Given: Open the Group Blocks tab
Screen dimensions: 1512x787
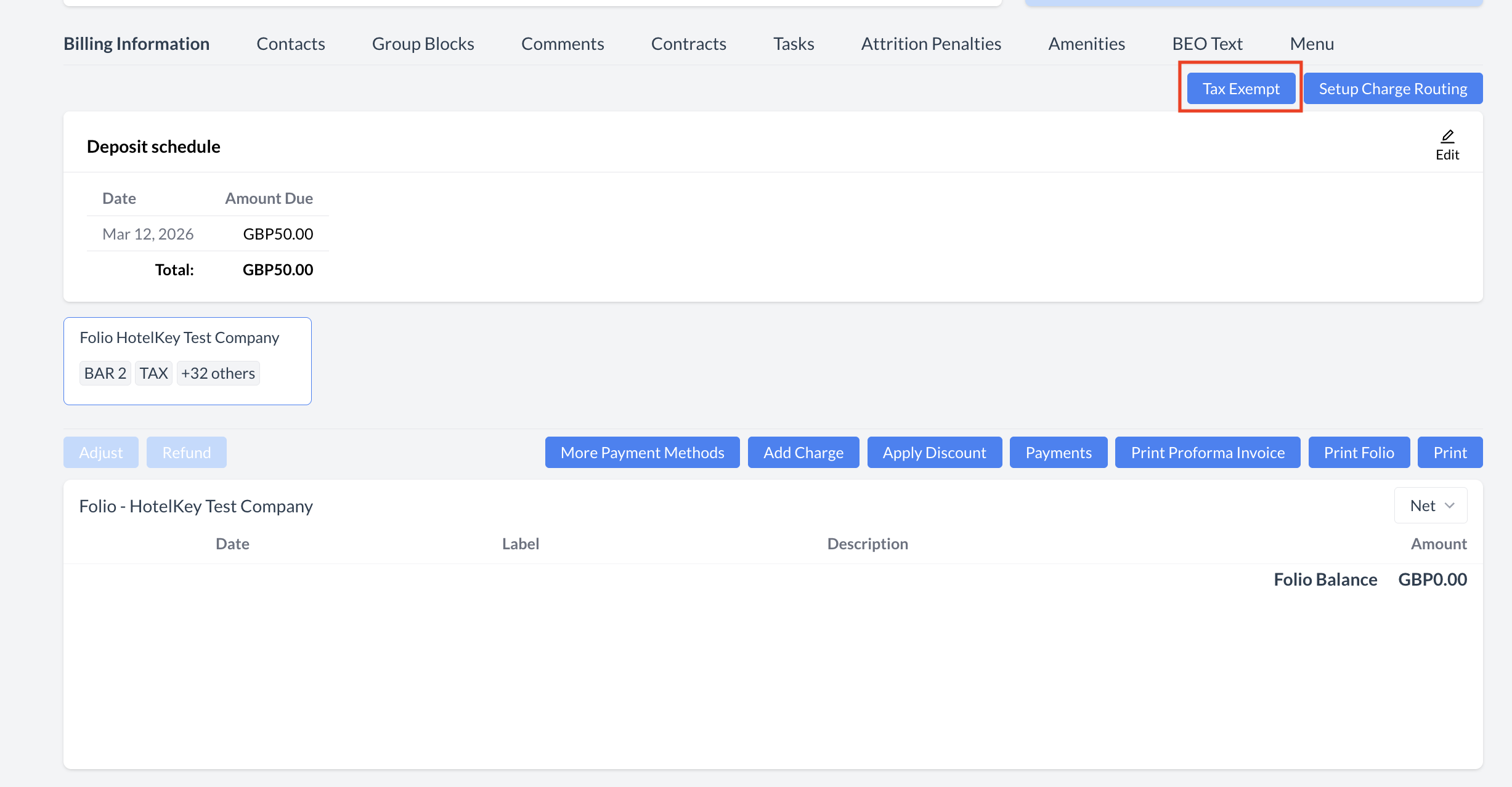Looking at the screenshot, I should [x=423, y=44].
